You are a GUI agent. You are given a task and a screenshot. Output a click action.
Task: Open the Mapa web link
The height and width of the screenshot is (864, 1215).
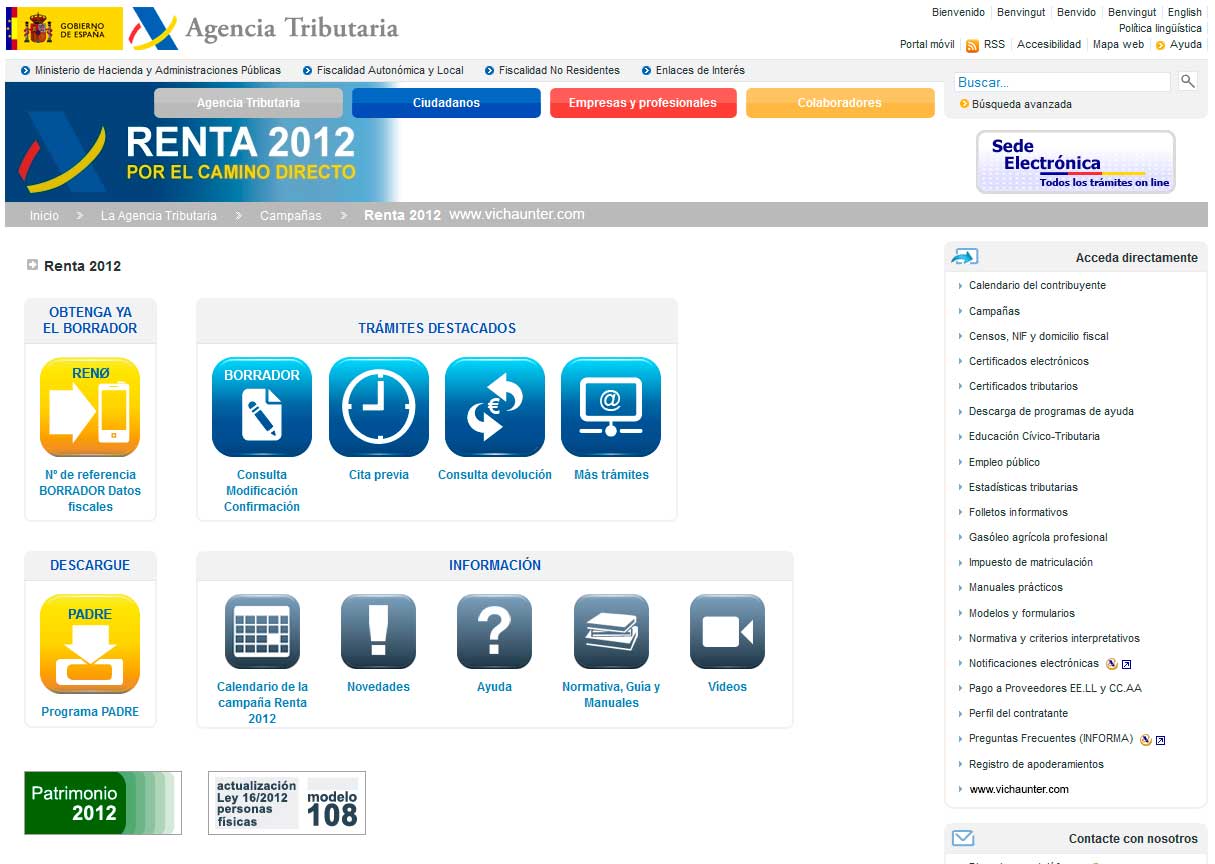tap(1118, 44)
